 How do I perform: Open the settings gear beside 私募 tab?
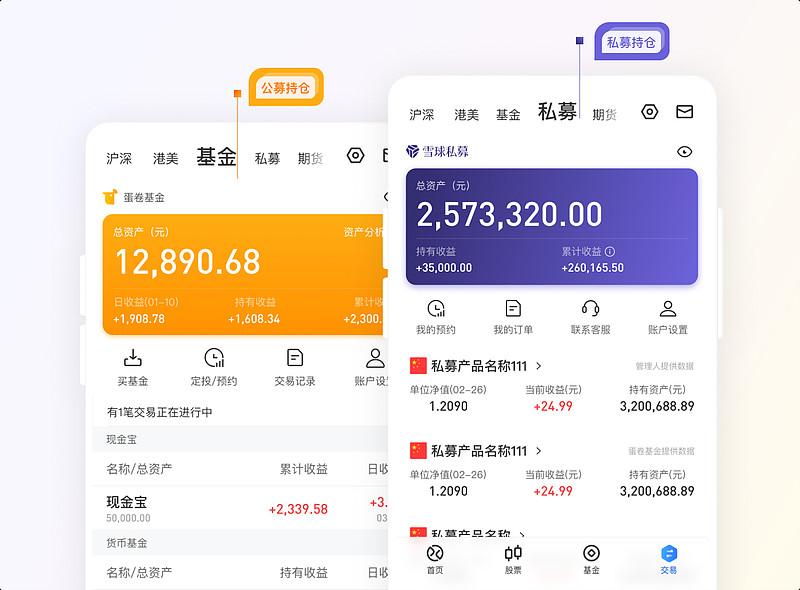coord(649,112)
